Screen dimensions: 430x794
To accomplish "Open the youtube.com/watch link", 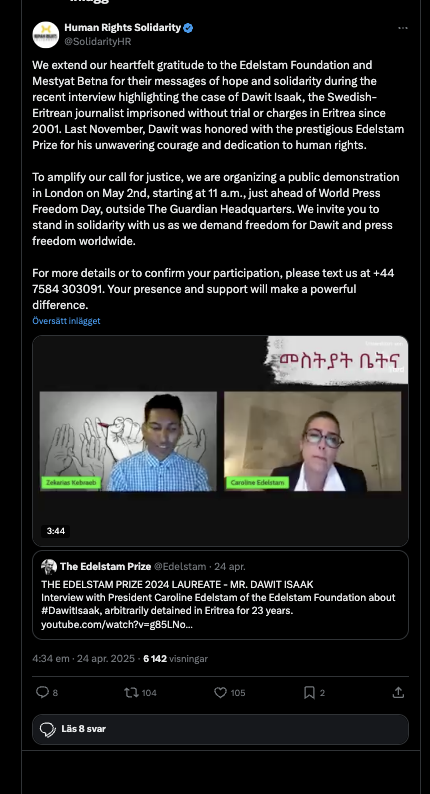I will click(x=116, y=624).
